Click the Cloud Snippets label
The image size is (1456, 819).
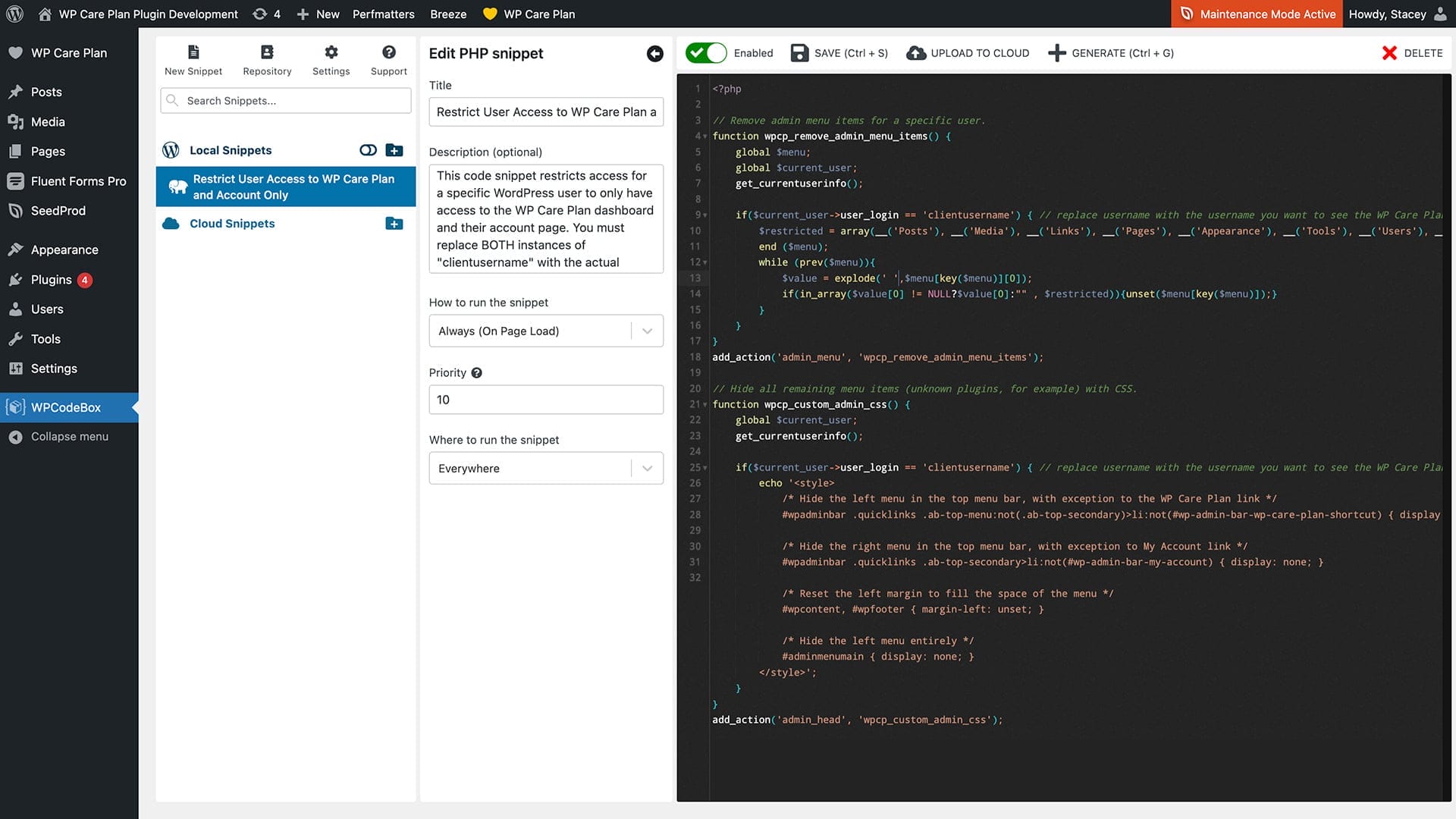coord(232,224)
